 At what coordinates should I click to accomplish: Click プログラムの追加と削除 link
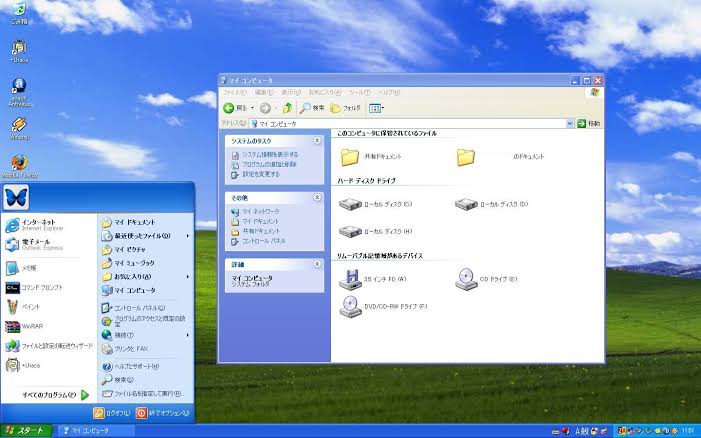click(269, 164)
